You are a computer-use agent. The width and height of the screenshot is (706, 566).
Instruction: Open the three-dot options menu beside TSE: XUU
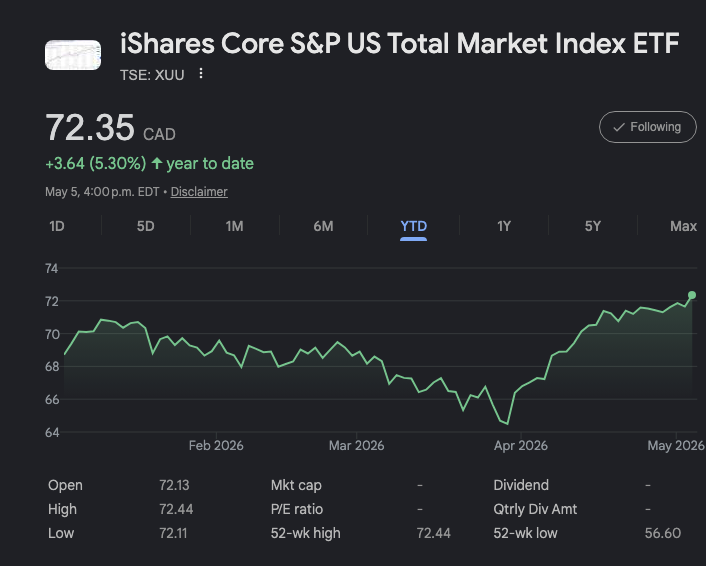201,73
